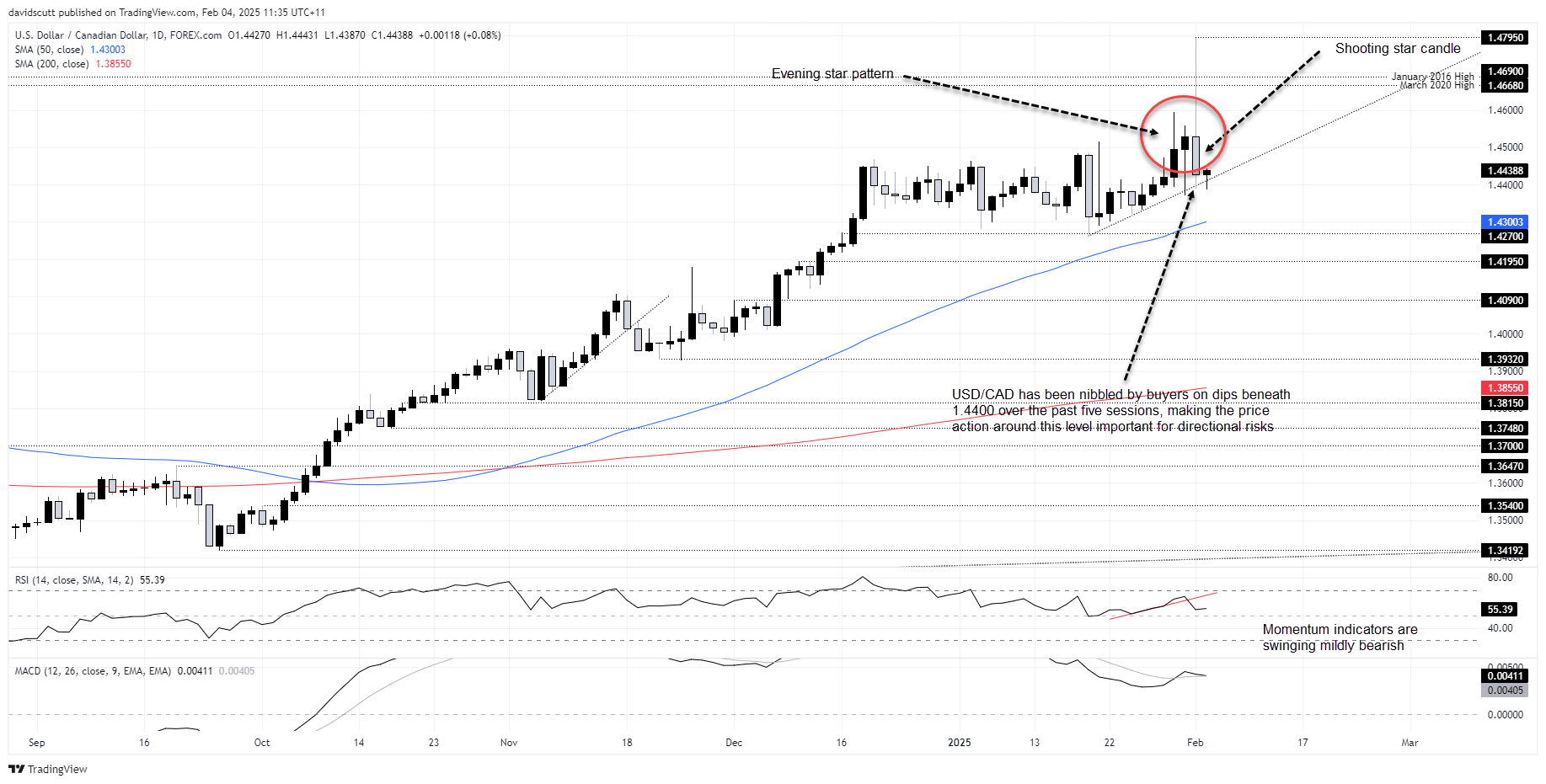Image resolution: width=1546 pixels, height=784 pixels.
Task: Click the 'Momentum indicators are swinging' note
Action: (x=1340, y=637)
